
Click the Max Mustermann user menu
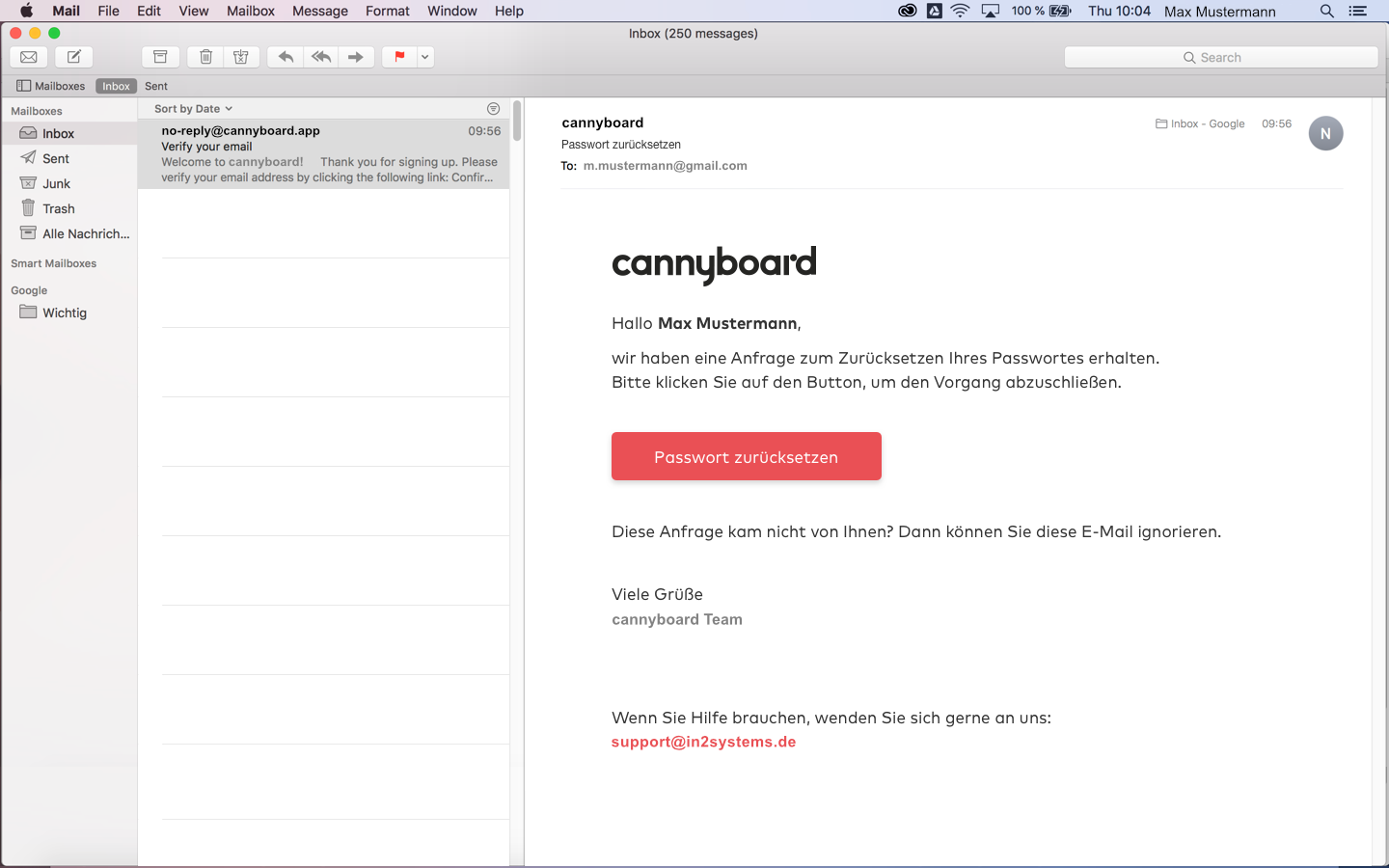(x=1220, y=12)
